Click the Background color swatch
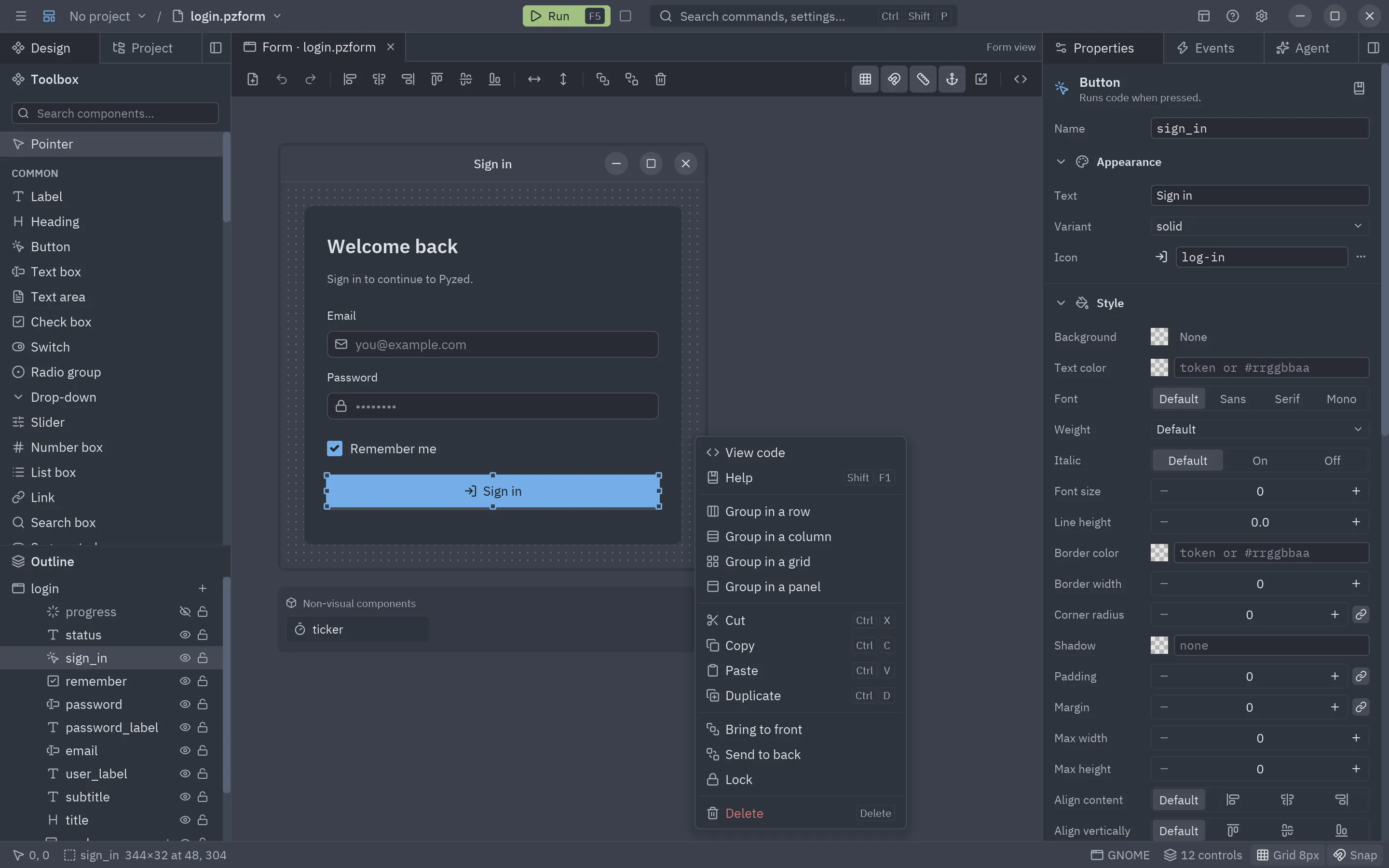The width and height of the screenshot is (1389, 868). pyautogui.click(x=1159, y=337)
